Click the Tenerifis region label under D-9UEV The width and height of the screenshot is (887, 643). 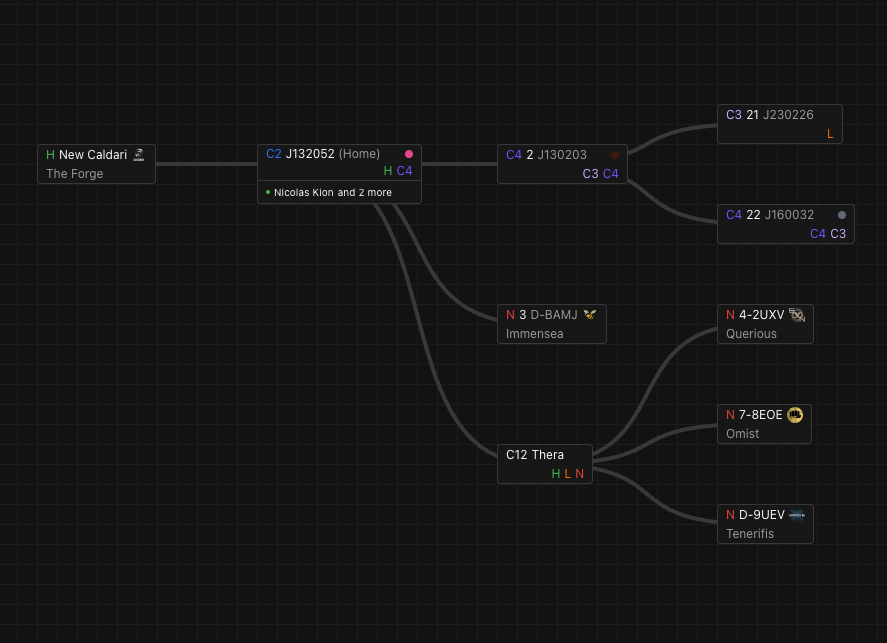tap(750, 533)
